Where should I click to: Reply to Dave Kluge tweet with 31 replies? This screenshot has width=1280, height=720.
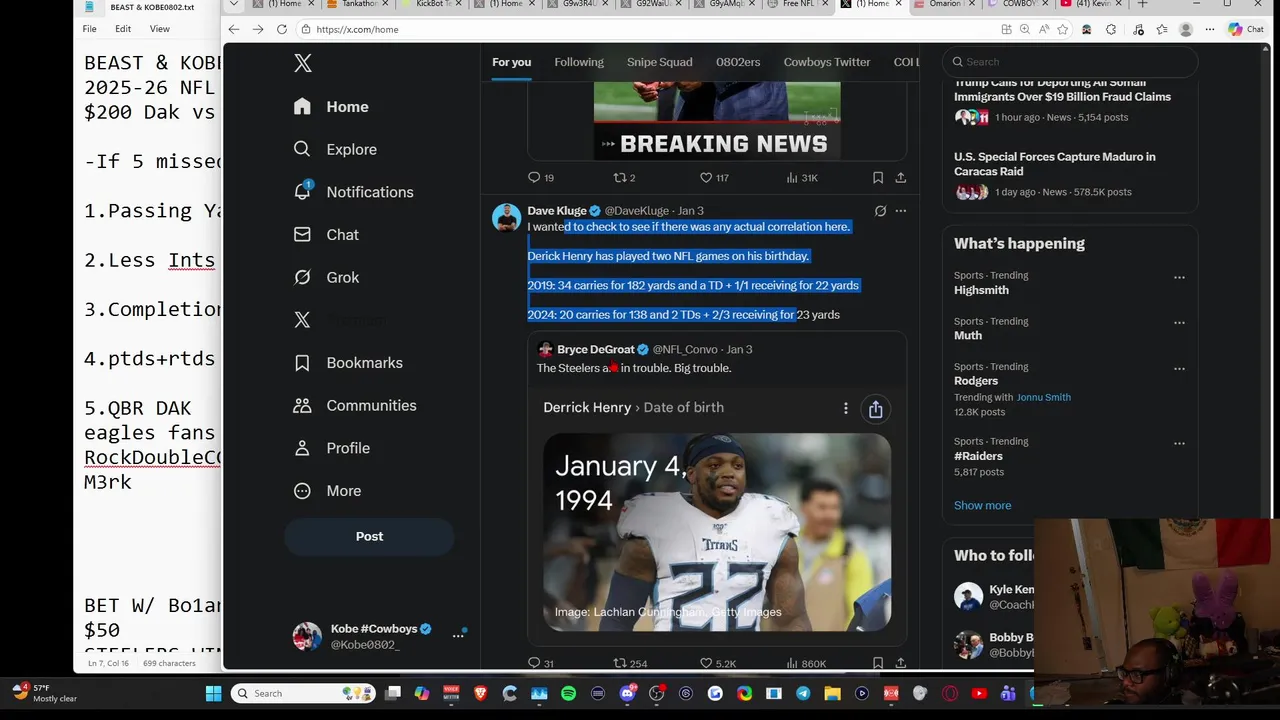click(541, 663)
